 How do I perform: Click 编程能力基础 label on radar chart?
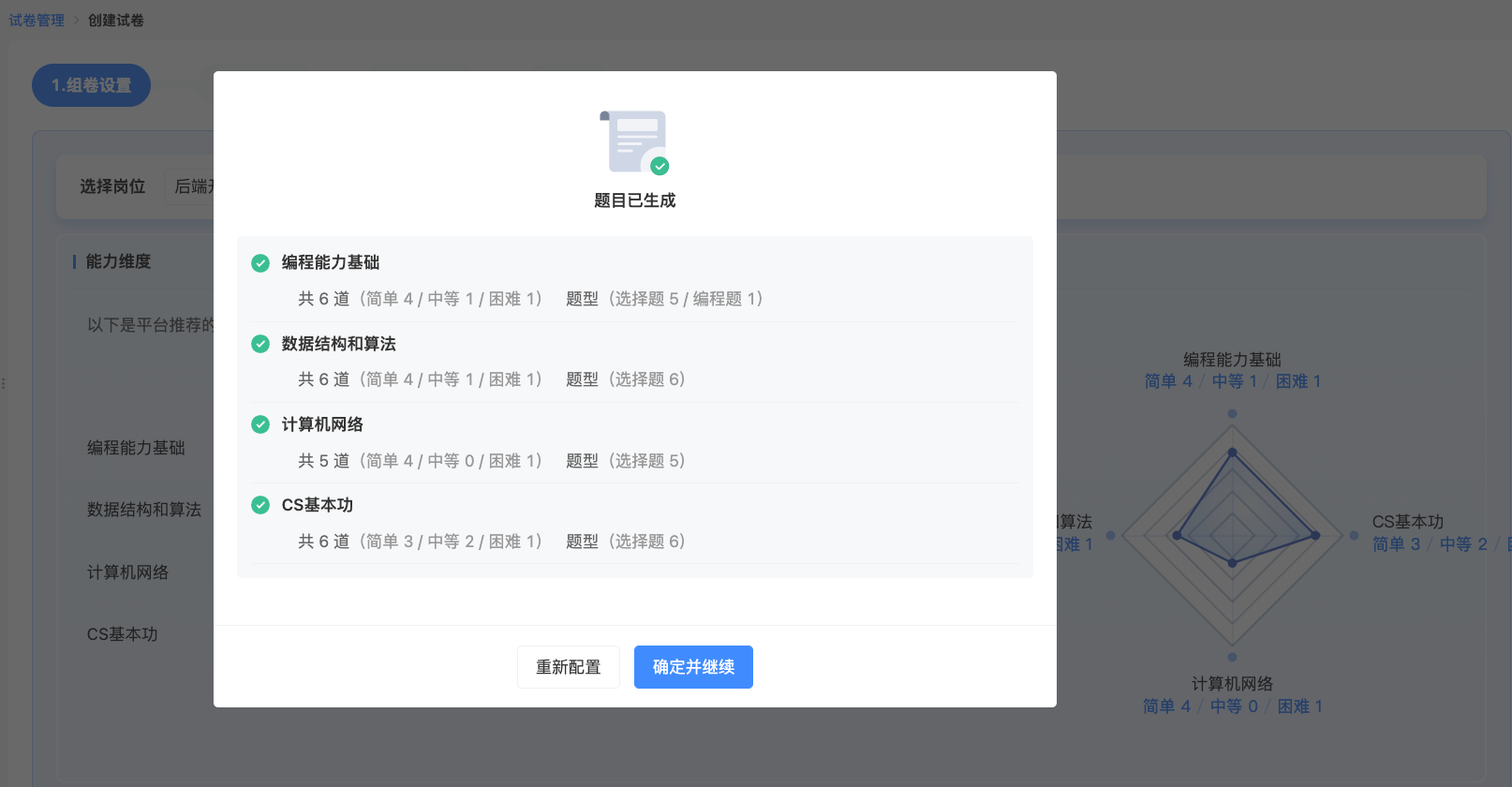point(1232,360)
